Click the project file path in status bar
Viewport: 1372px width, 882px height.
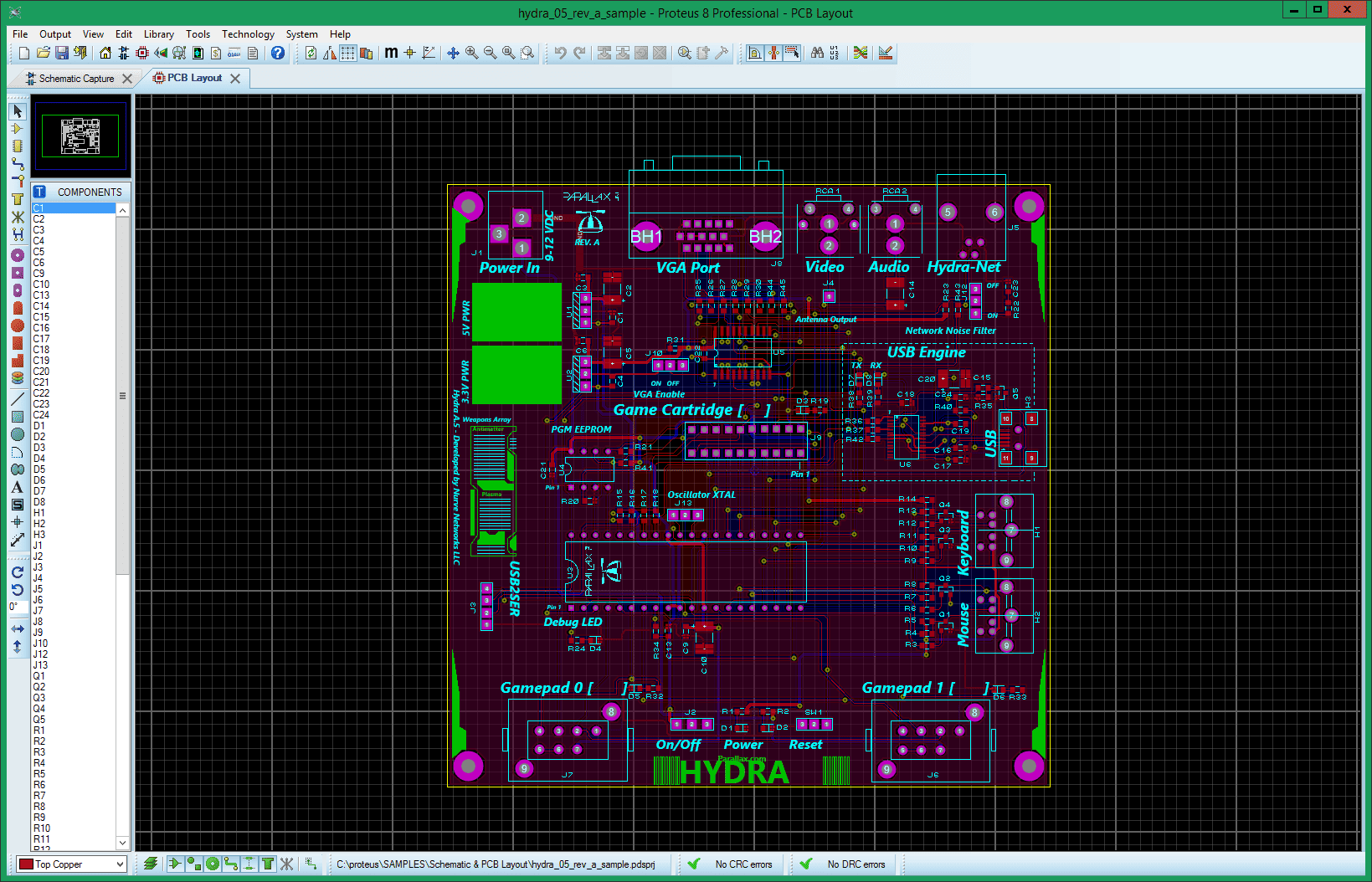pyautogui.click(x=496, y=864)
